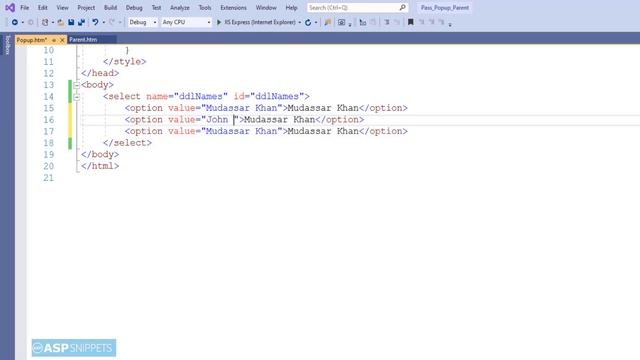This screenshot has height=360, width=640.
Task: Collapse the body tag outlining region
Action: point(76,85)
